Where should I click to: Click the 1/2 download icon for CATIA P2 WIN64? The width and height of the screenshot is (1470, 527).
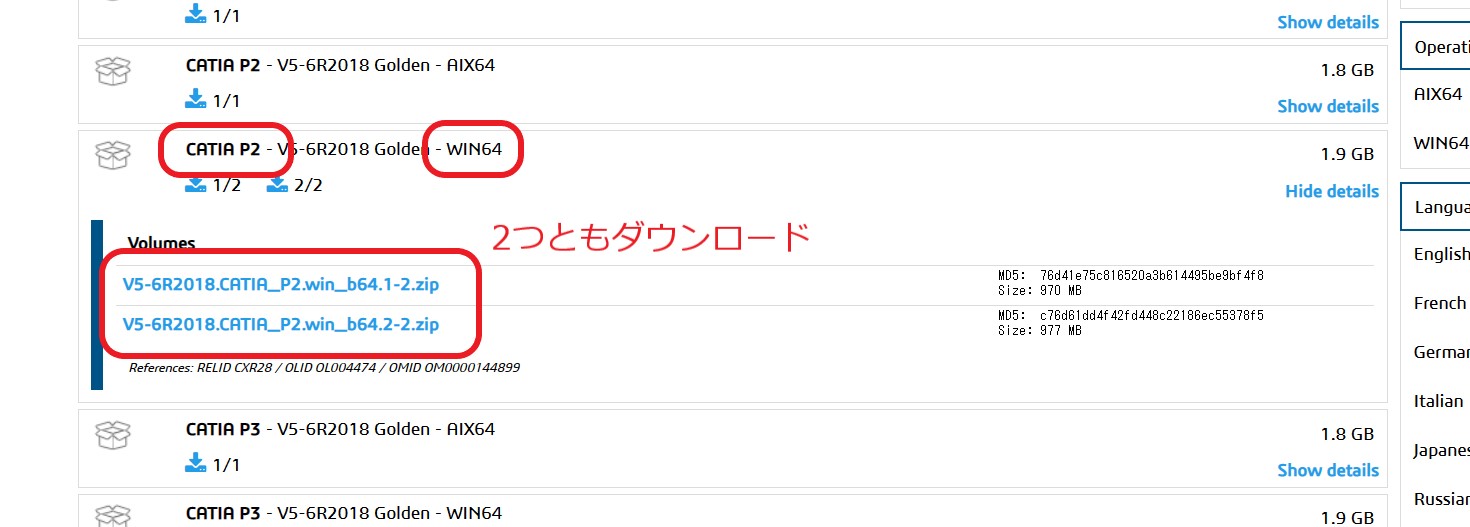point(196,185)
